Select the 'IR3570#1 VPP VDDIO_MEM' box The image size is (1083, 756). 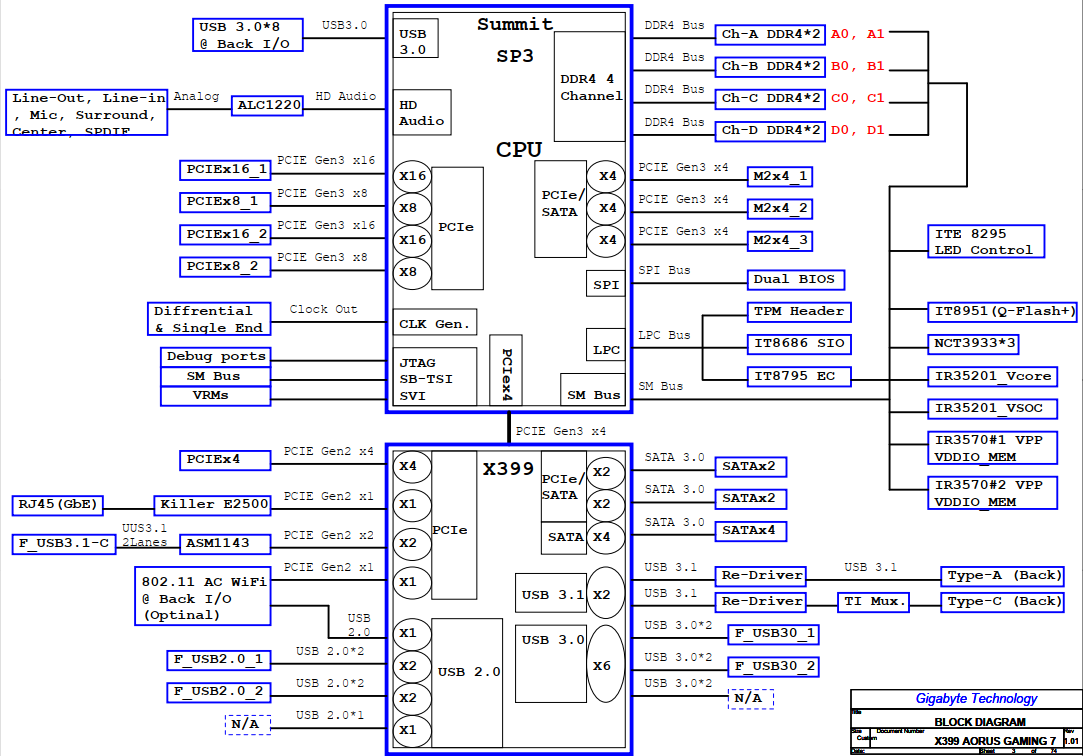tap(992, 449)
